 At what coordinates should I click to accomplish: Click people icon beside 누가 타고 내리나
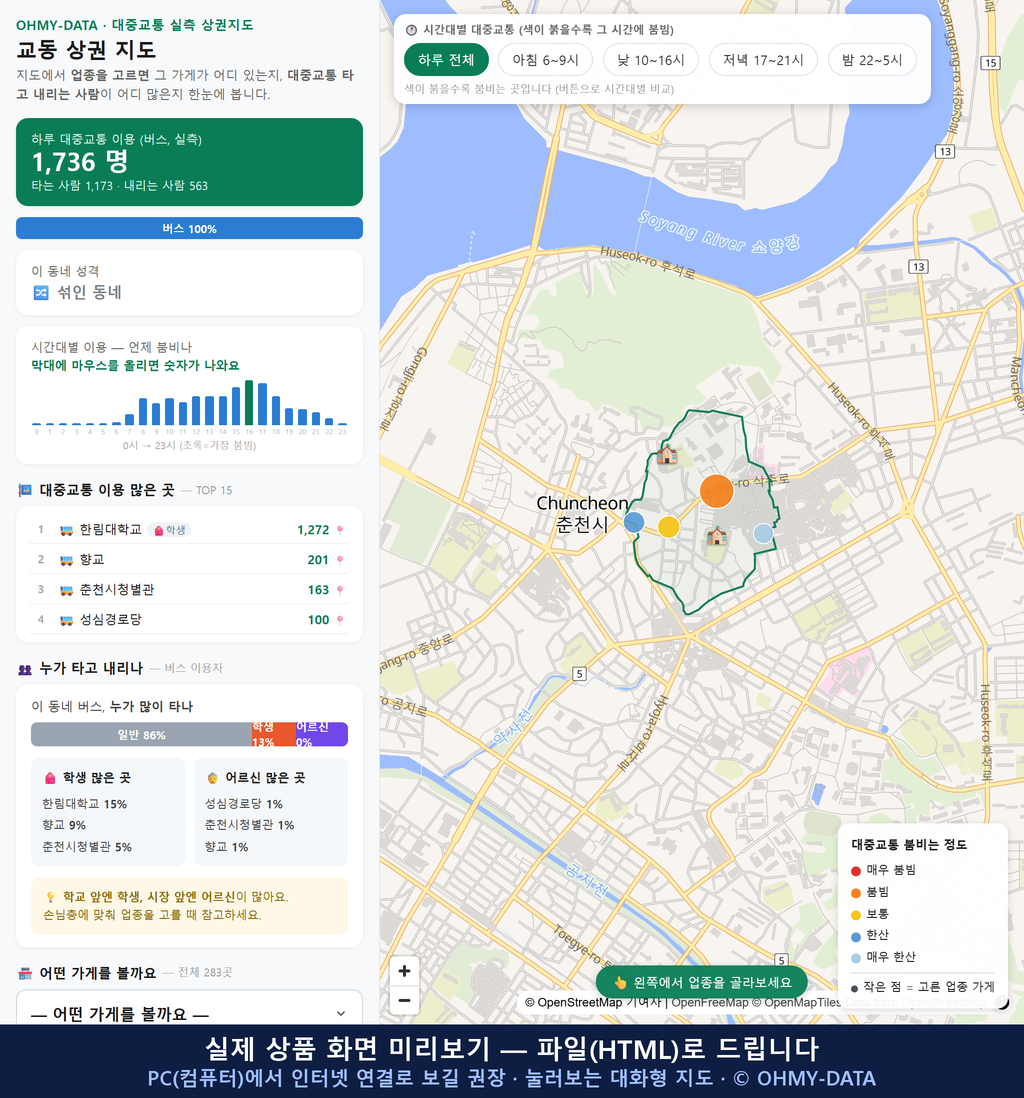click(x=25, y=669)
